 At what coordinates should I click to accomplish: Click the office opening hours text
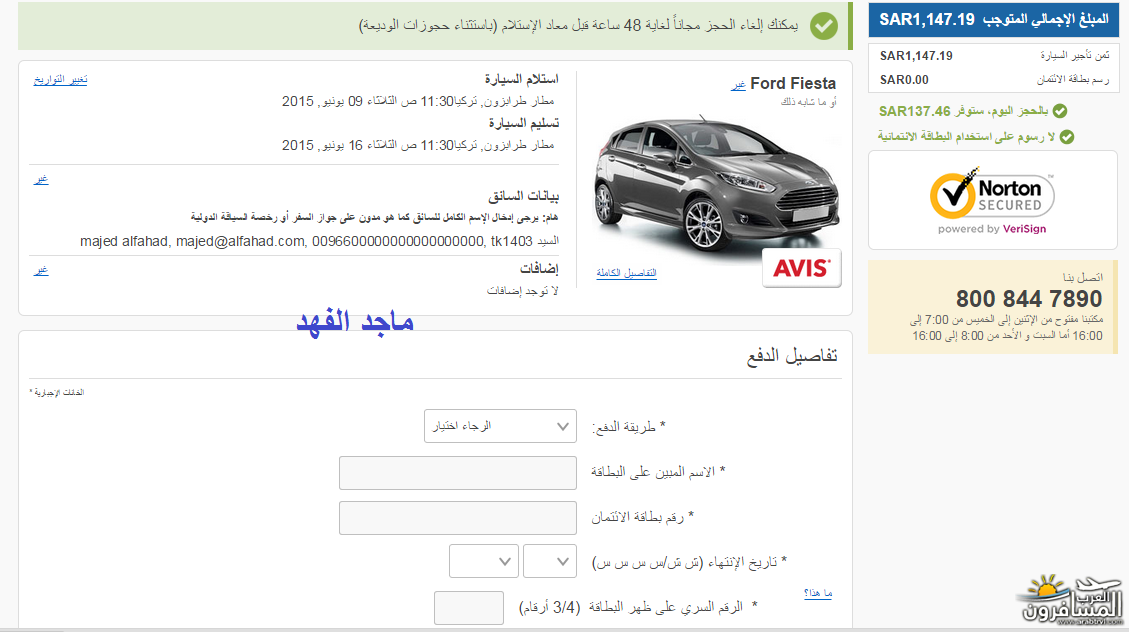coord(1007,328)
